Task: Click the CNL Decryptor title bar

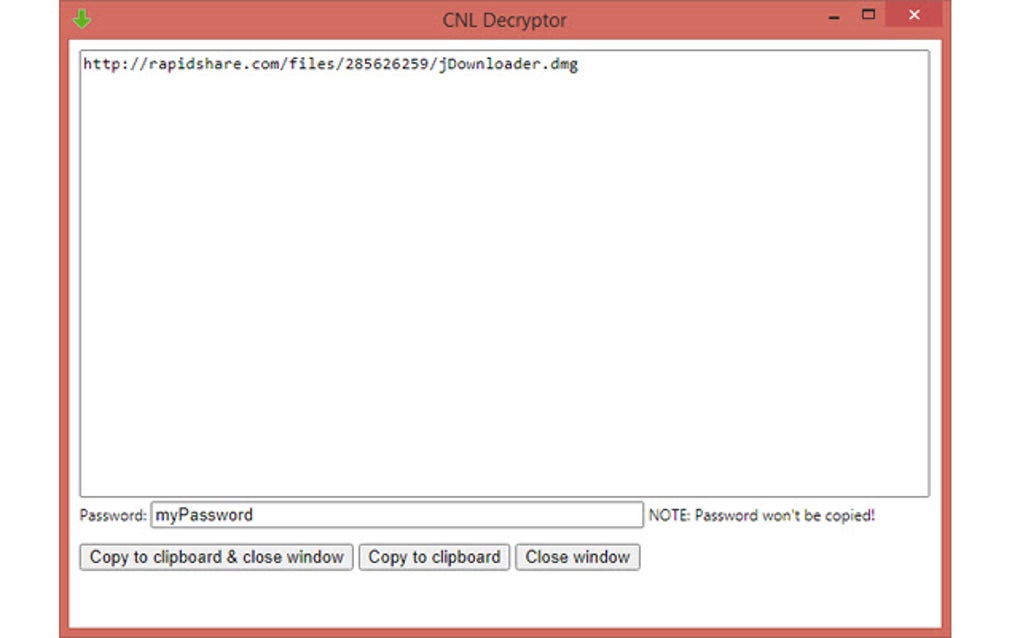Action: [x=504, y=19]
